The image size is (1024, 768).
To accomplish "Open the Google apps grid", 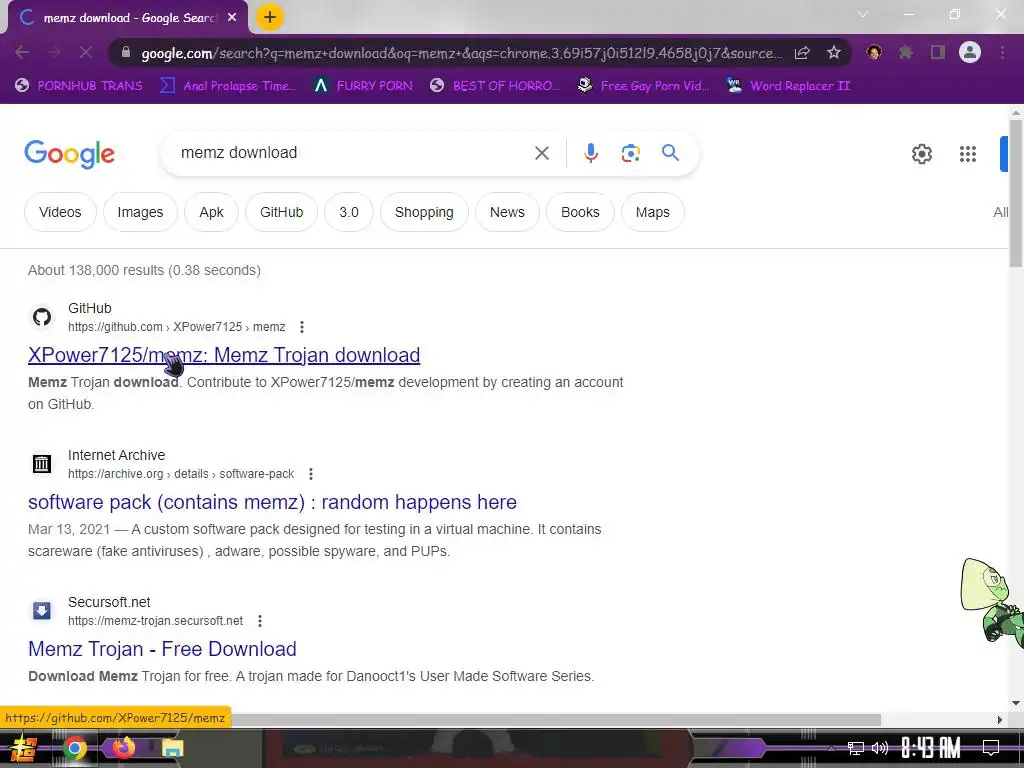I will (968, 154).
